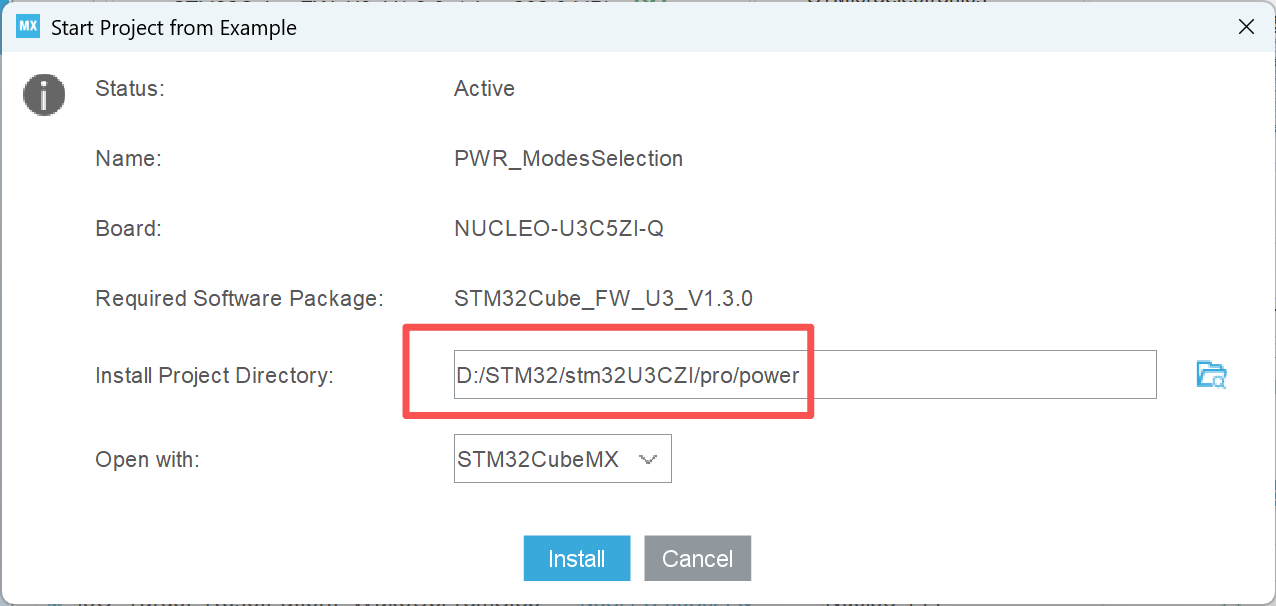Screen dimensions: 1276x606
Task: Click the PWR_ModesSelection name value
Action: [x=568, y=158]
